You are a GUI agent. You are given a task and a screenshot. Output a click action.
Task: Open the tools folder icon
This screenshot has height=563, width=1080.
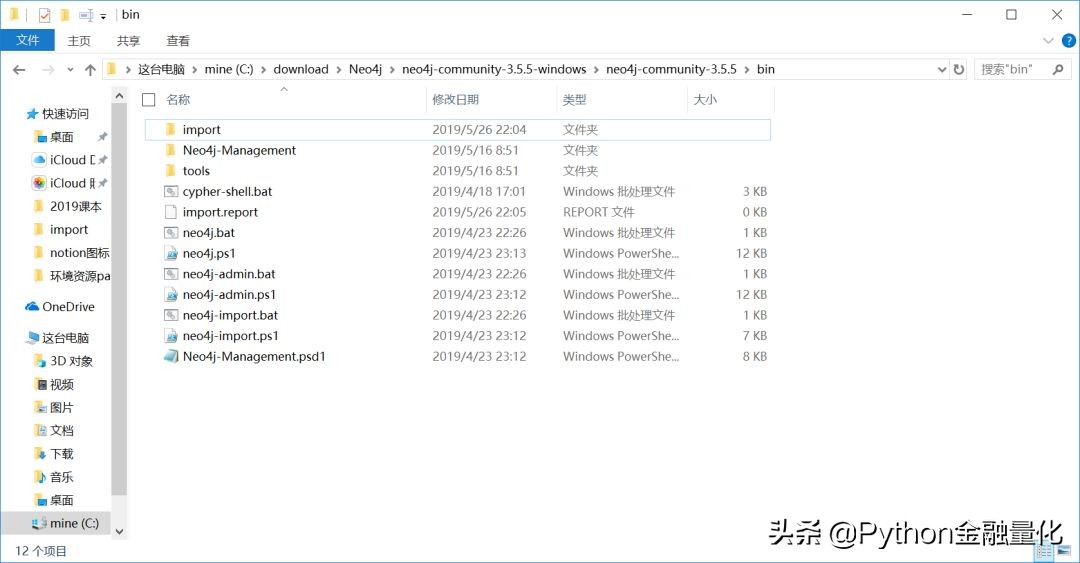[x=171, y=171]
